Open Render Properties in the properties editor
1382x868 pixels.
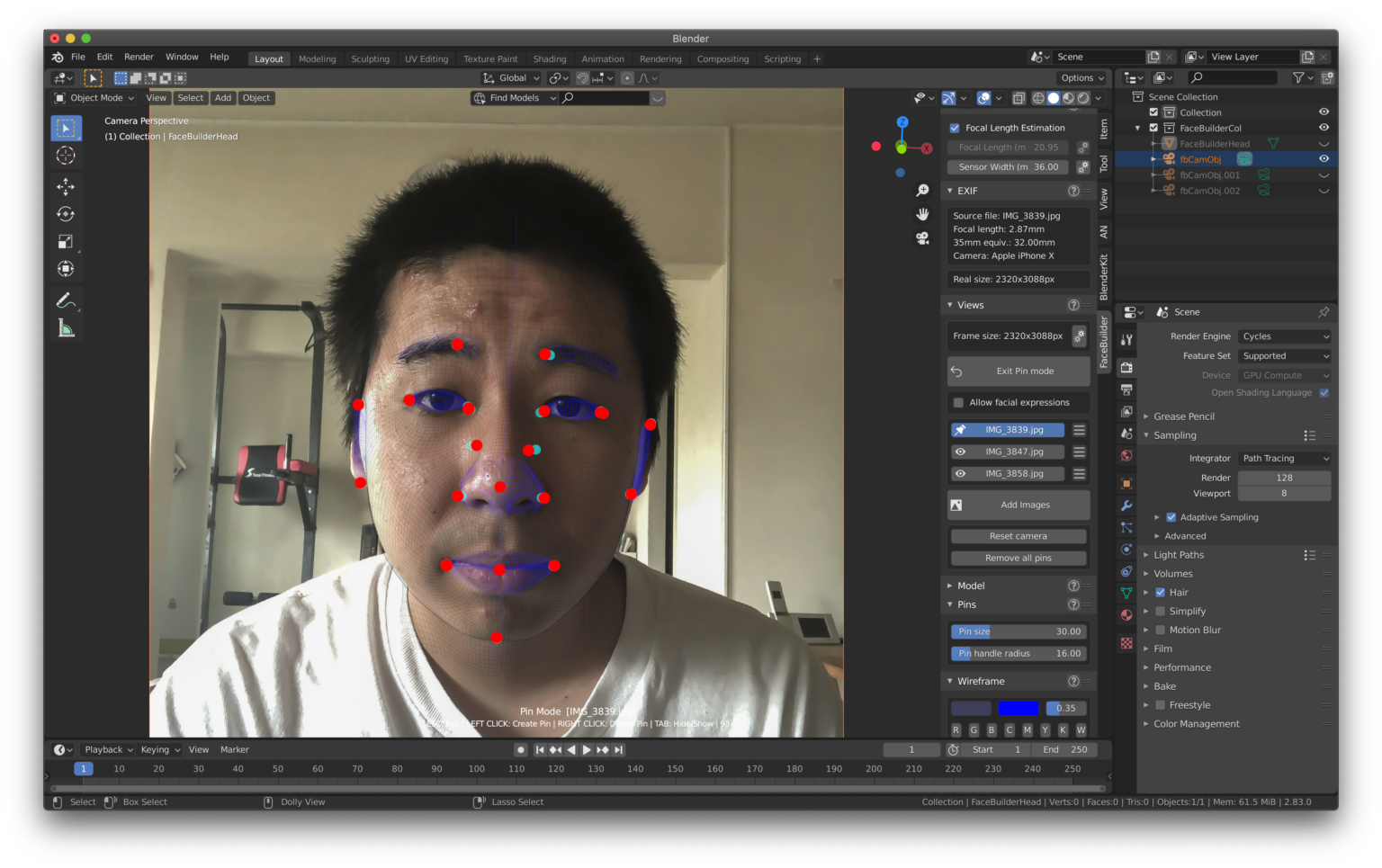(x=1126, y=367)
